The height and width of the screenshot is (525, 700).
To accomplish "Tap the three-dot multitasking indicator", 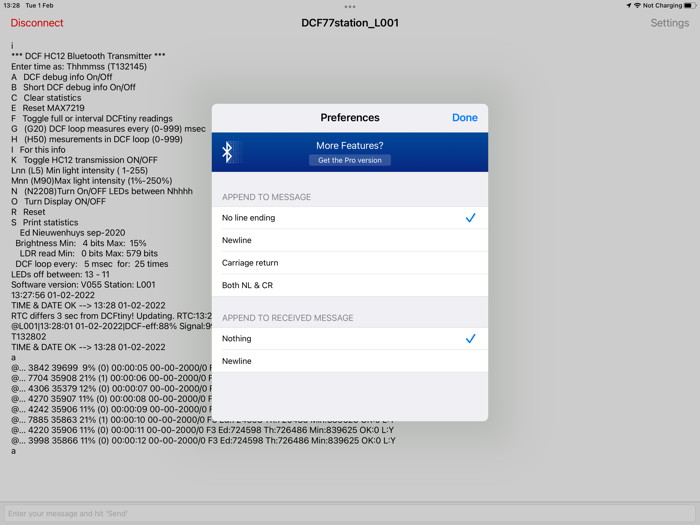I will 350,7.
